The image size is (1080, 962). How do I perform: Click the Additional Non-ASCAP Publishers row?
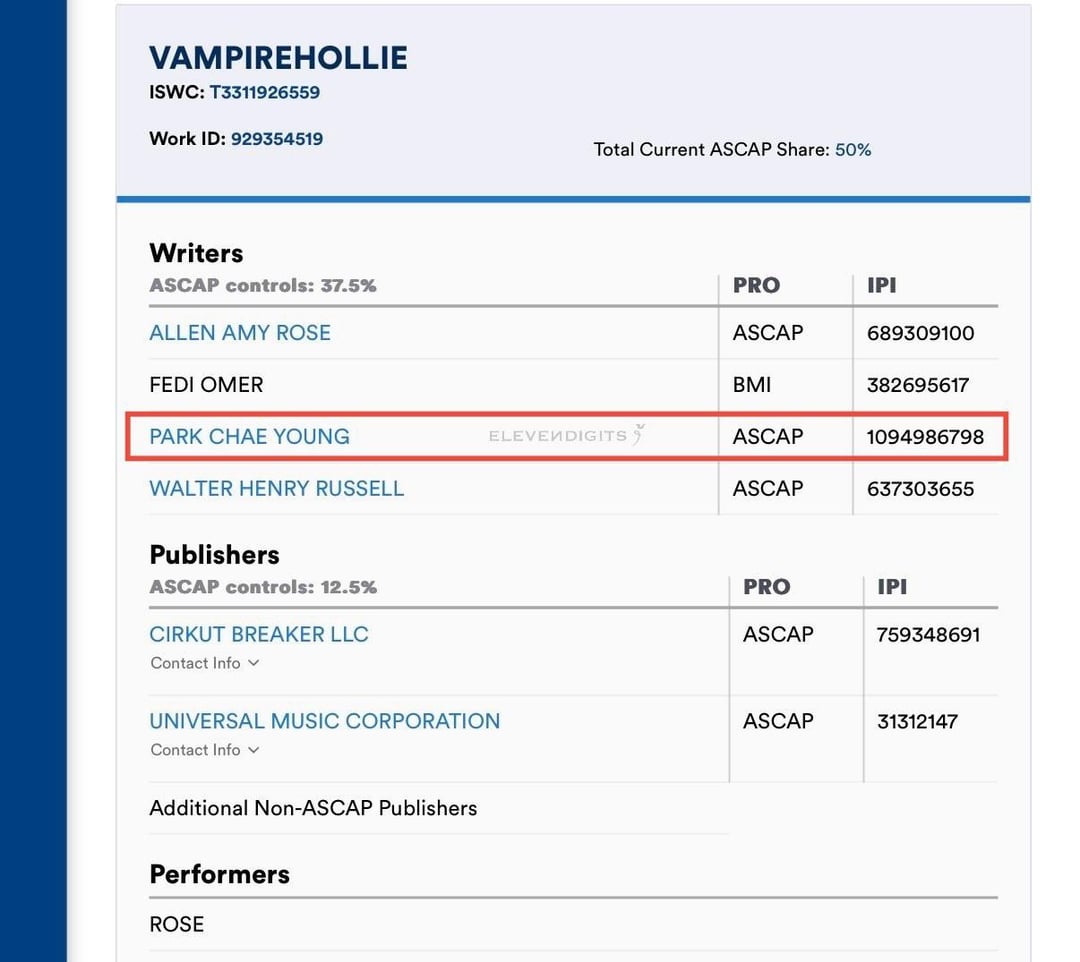(x=438, y=808)
